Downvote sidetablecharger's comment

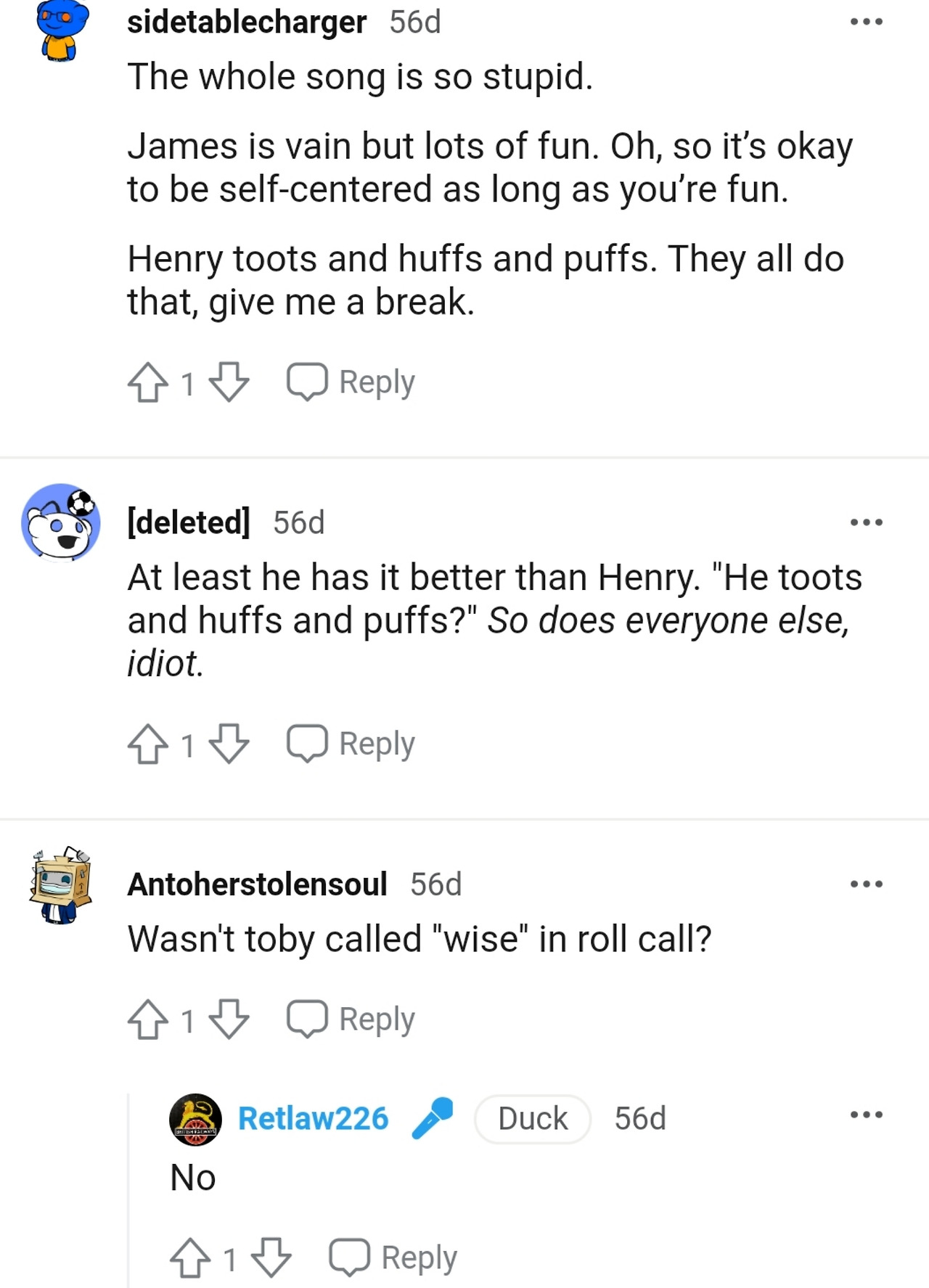(x=229, y=382)
